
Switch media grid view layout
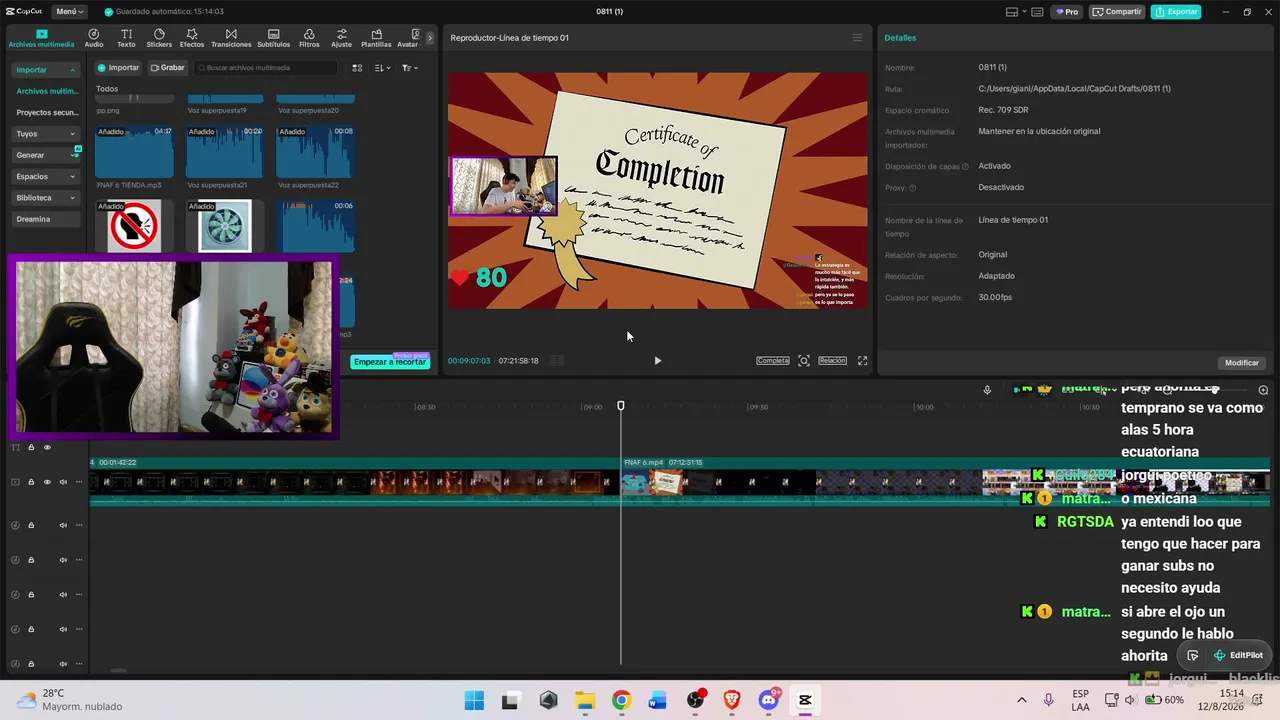[x=357, y=68]
